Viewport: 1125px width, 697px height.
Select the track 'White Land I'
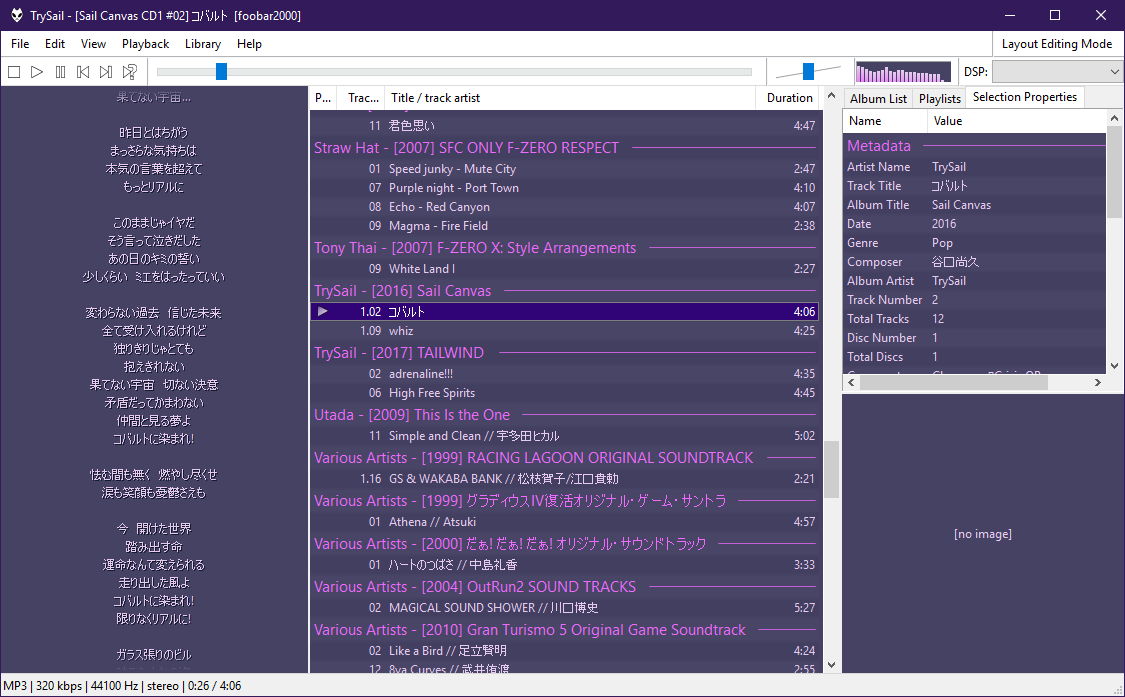(x=565, y=268)
